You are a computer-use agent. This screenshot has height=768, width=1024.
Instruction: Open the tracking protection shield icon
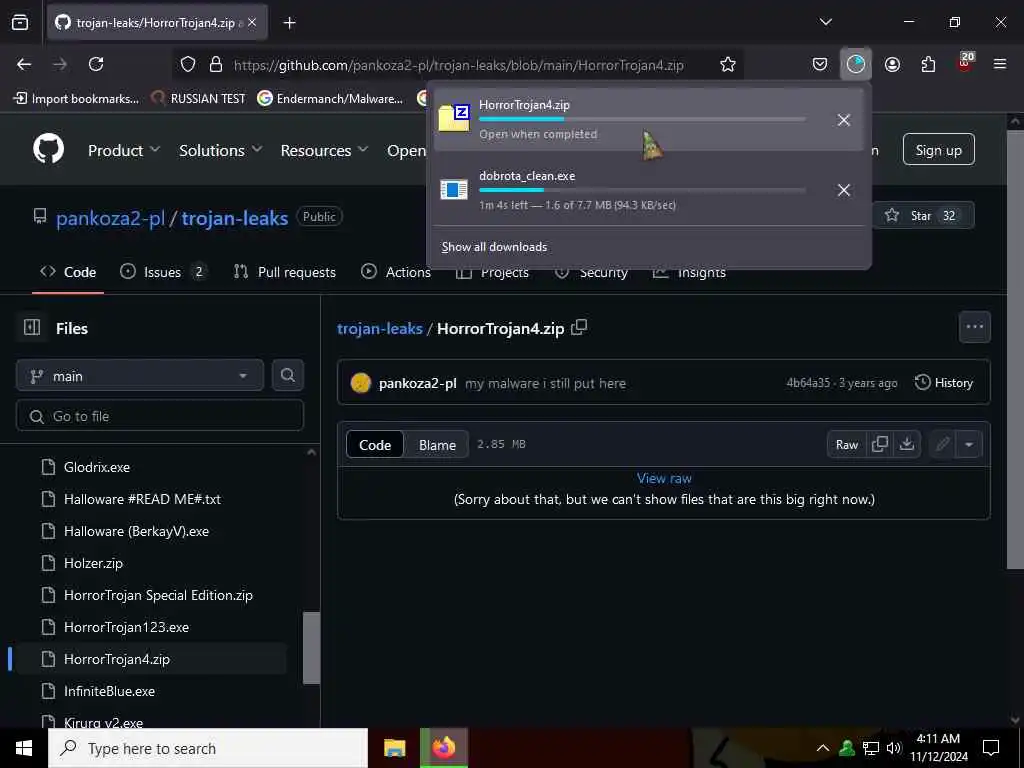(x=188, y=64)
